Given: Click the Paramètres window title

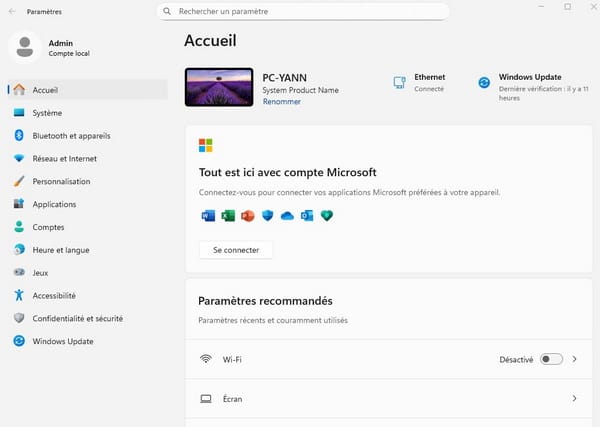Looking at the screenshot, I should (x=44, y=11).
